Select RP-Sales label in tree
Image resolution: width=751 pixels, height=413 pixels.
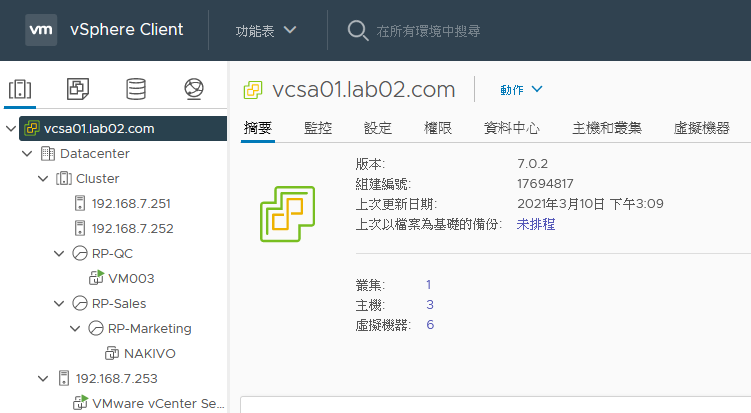pos(119,303)
